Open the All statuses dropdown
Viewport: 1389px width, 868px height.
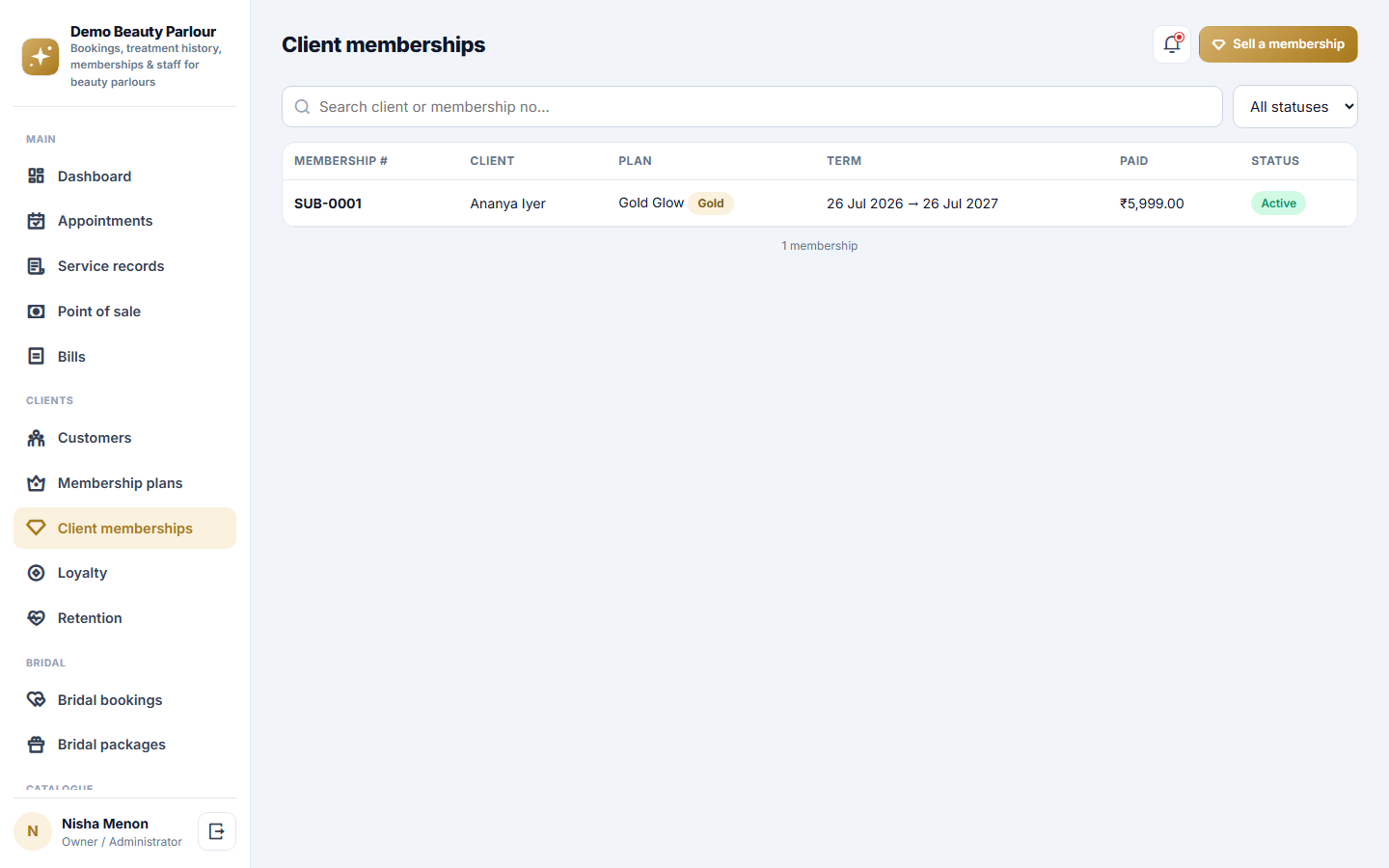pyautogui.click(x=1295, y=107)
